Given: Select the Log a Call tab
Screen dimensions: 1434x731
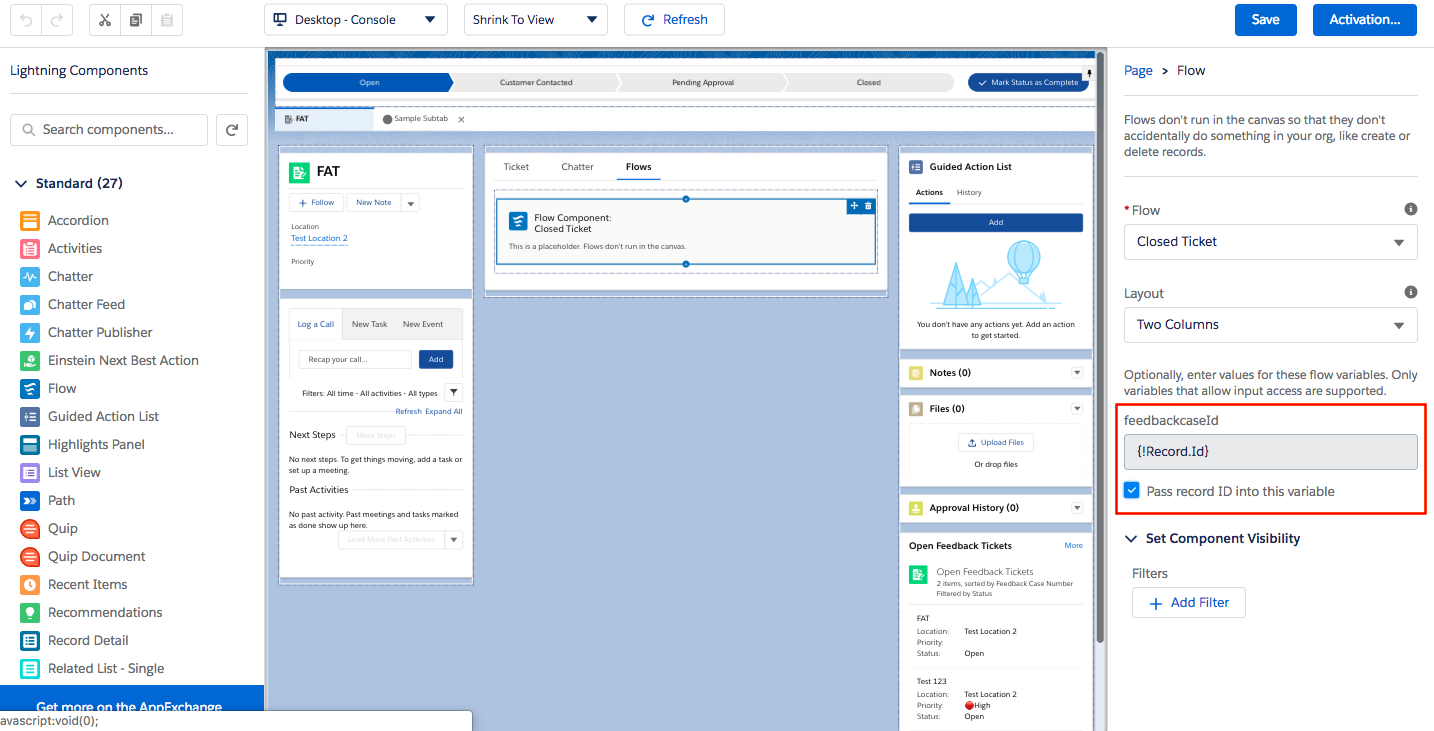Looking at the screenshot, I should coord(316,324).
